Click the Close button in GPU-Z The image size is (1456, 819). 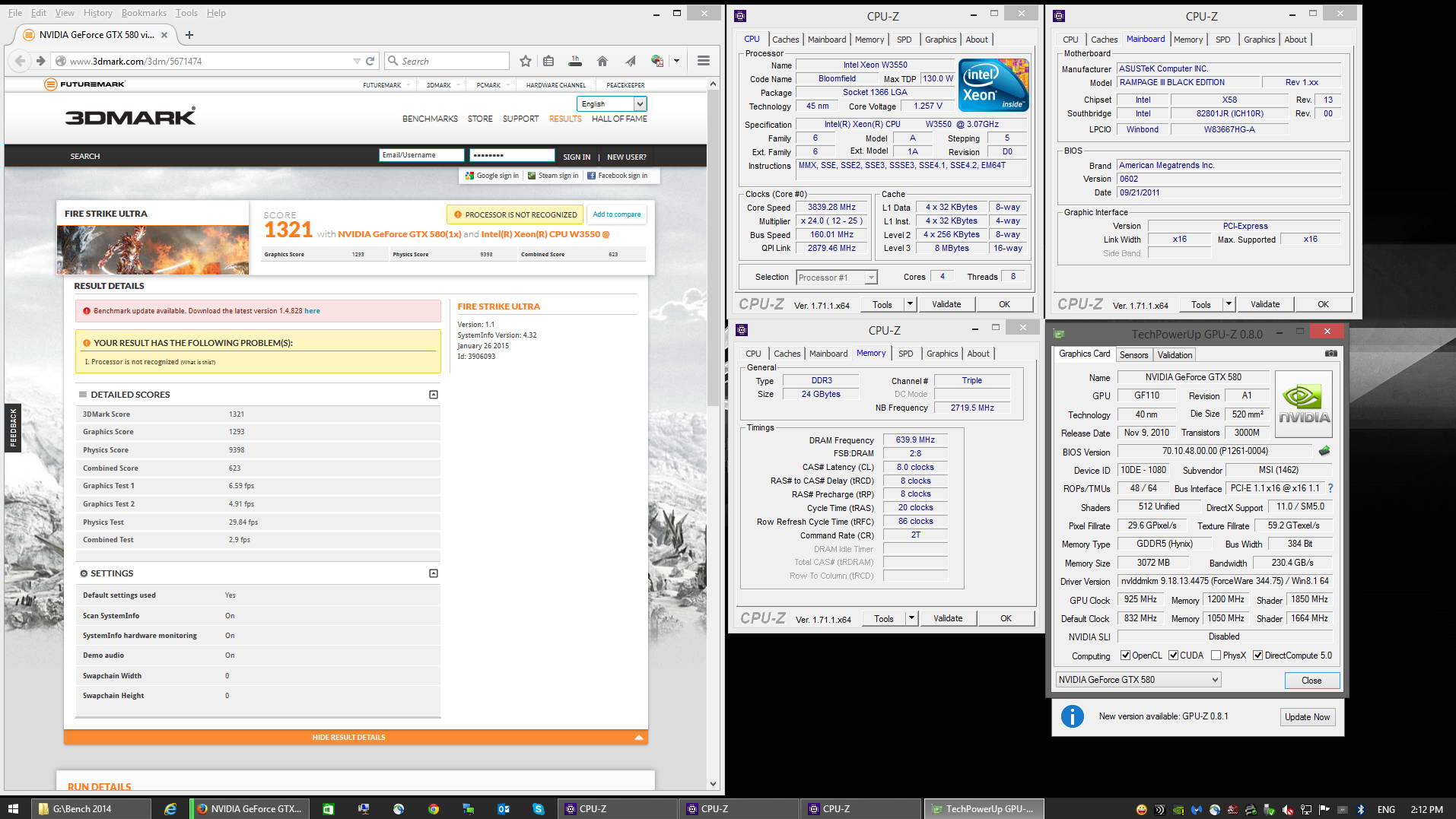[x=1311, y=681]
